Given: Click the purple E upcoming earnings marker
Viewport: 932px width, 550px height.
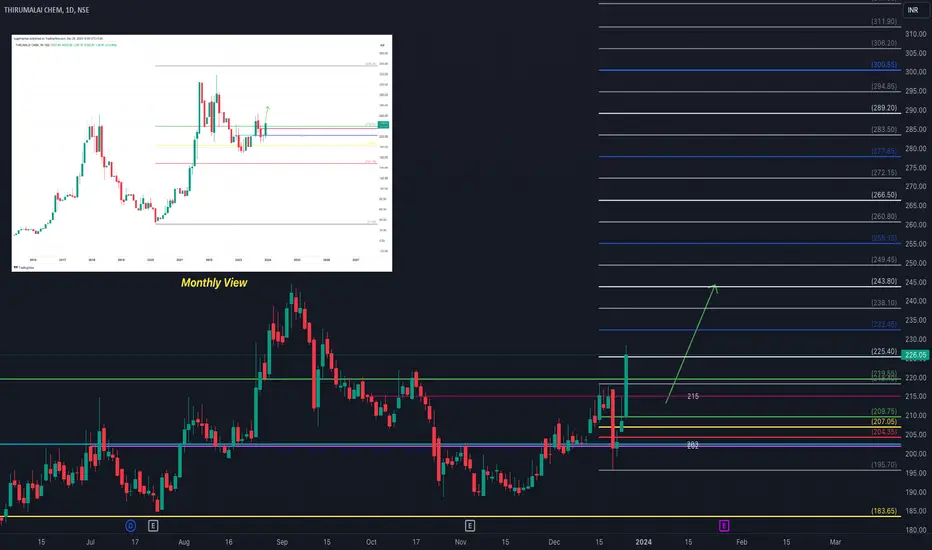Looking at the screenshot, I should [x=723, y=526].
